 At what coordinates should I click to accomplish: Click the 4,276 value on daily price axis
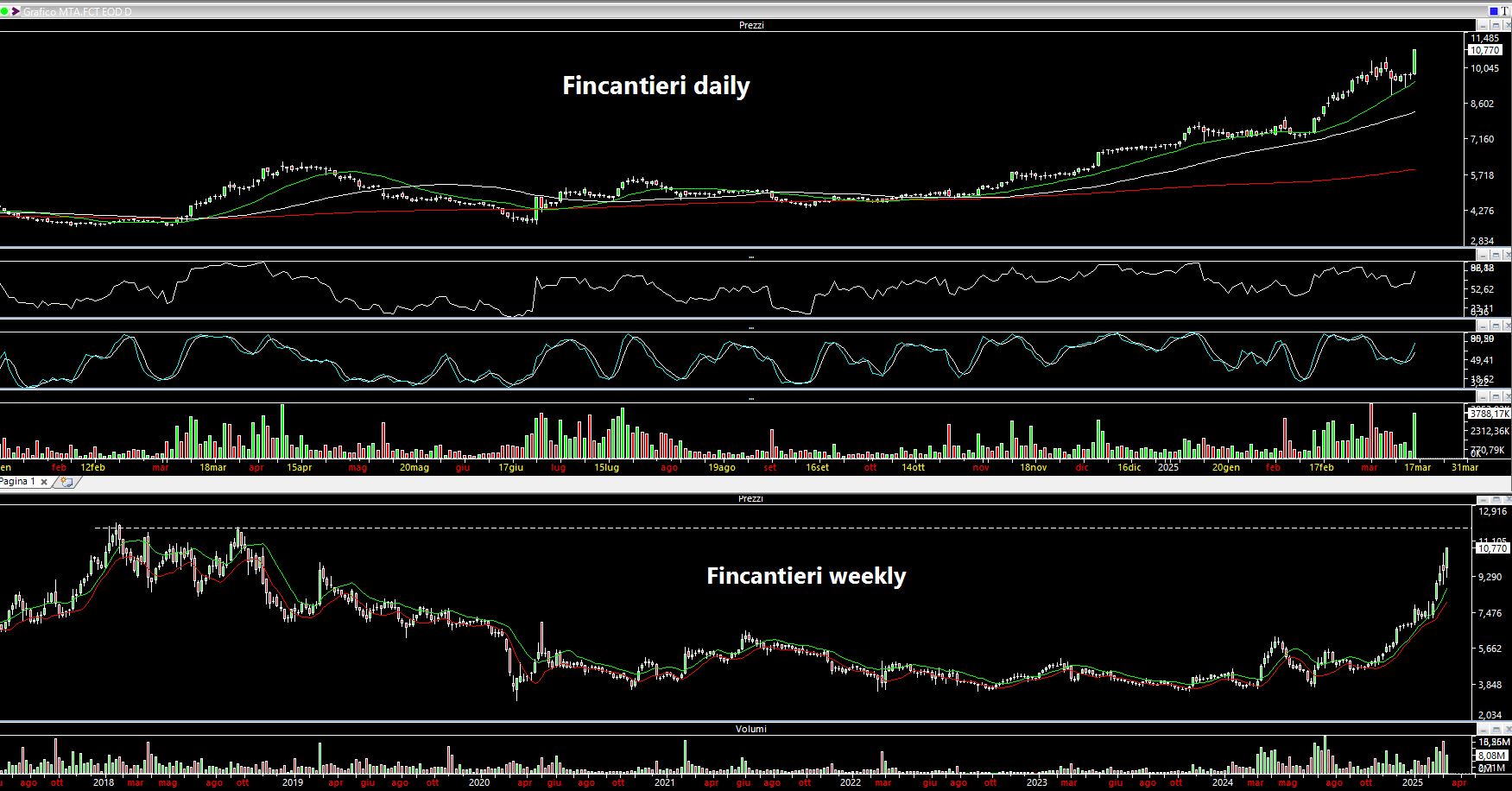pyautogui.click(x=1482, y=211)
